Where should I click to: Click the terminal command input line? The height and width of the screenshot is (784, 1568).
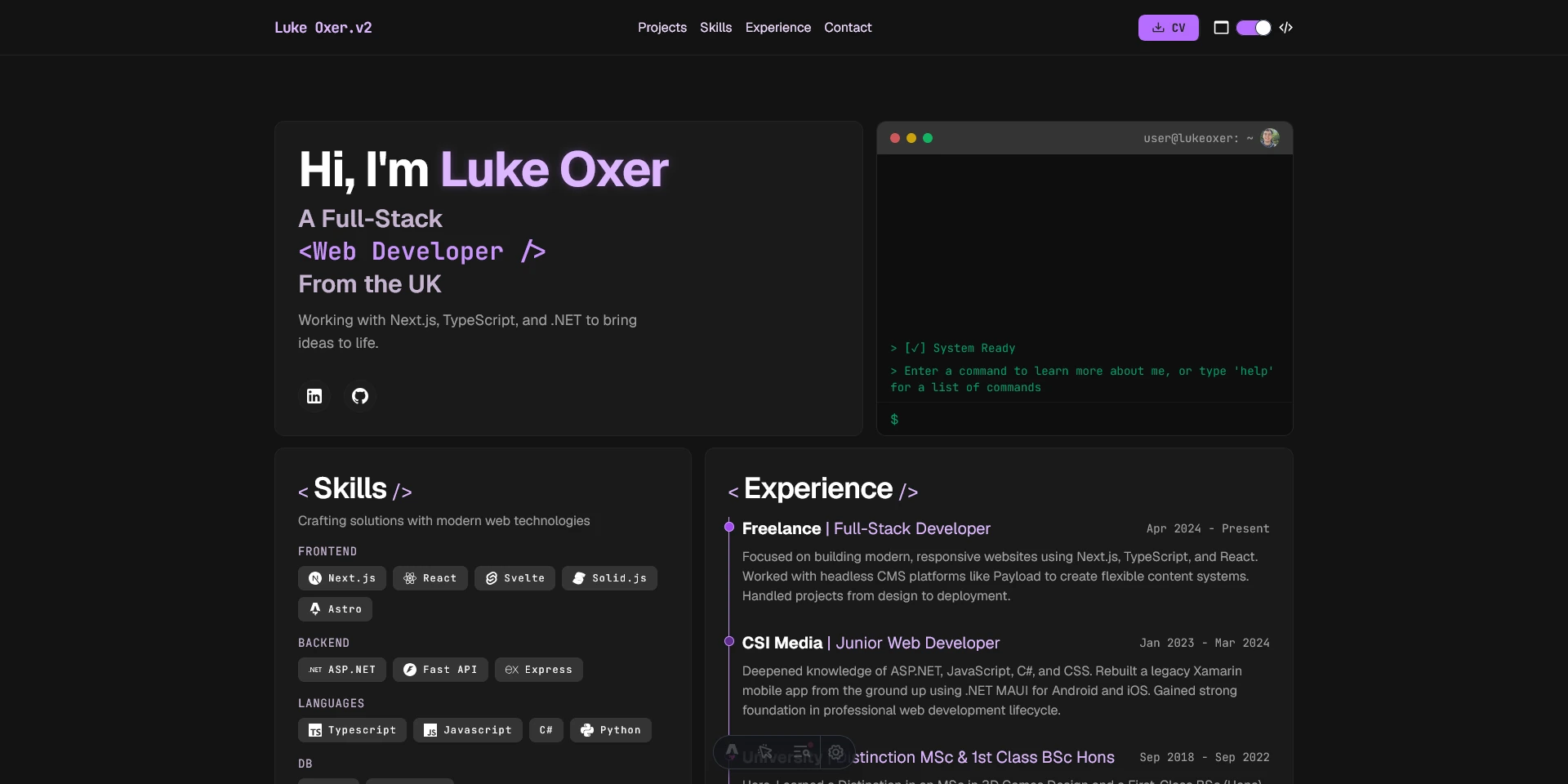pos(1085,419)
